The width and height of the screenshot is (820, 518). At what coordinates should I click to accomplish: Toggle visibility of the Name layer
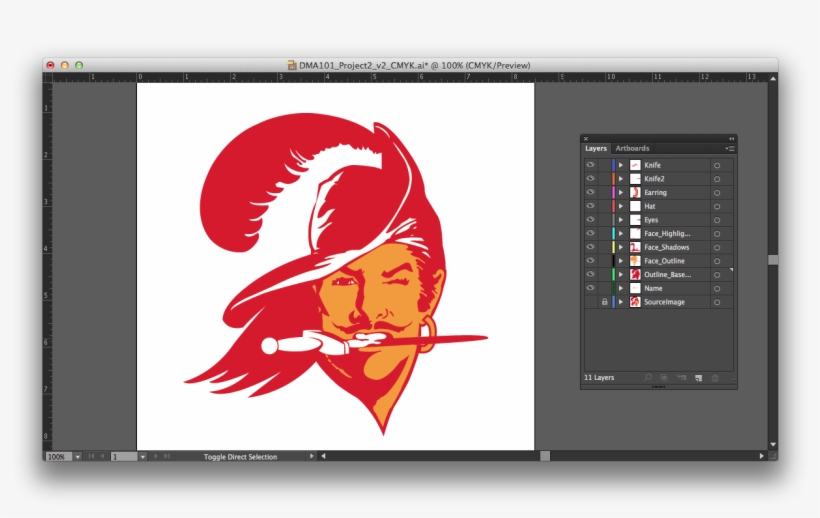590,288
